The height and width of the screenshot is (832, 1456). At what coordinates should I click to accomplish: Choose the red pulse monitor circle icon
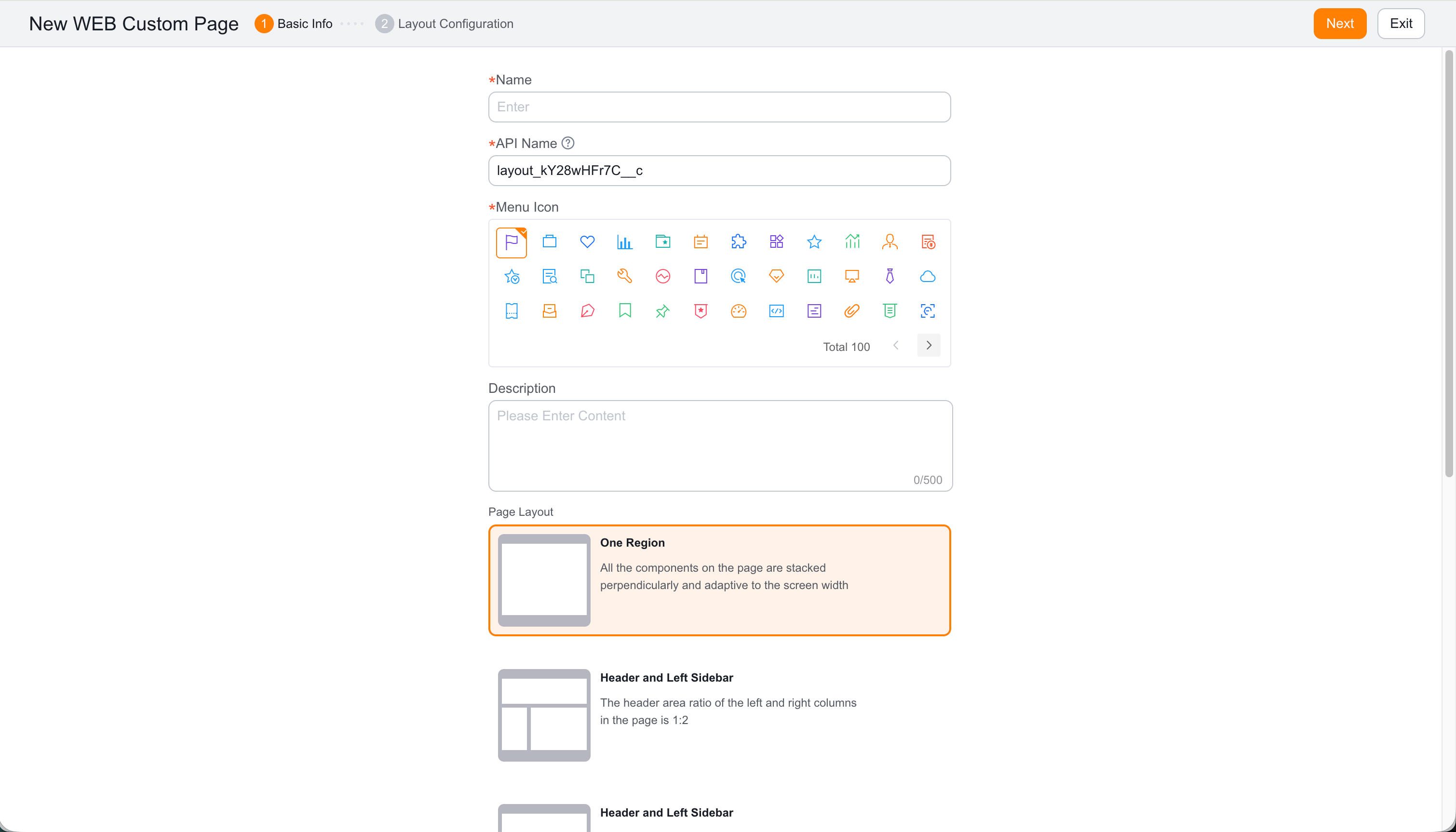tap(663, 277)
